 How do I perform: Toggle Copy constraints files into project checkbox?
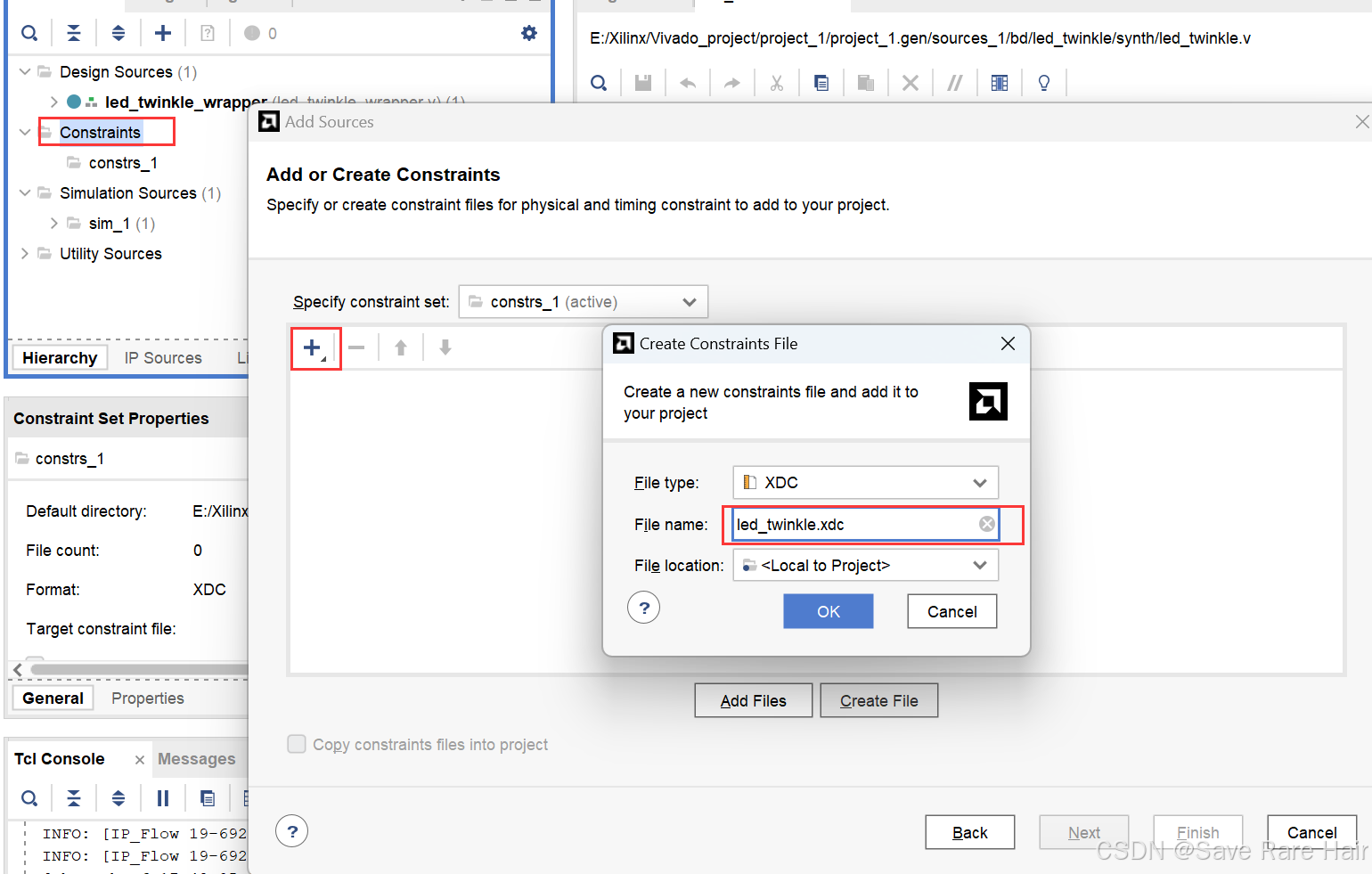point(297,744)
